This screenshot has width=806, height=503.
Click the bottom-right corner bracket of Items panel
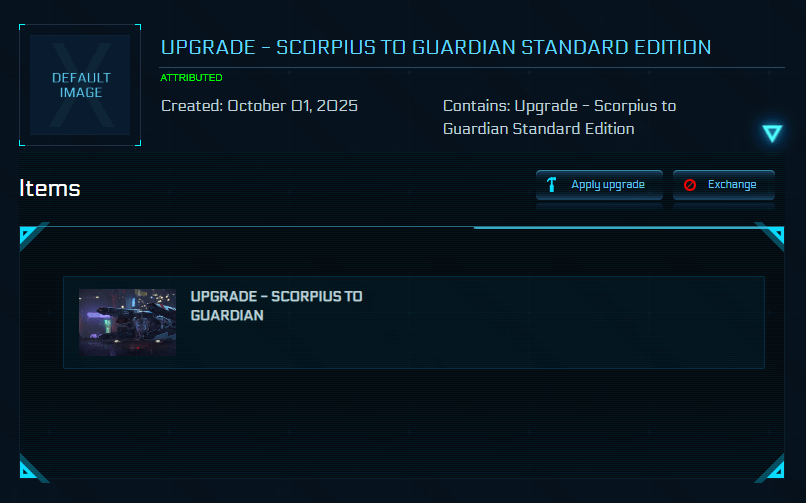tap(772, 469)
